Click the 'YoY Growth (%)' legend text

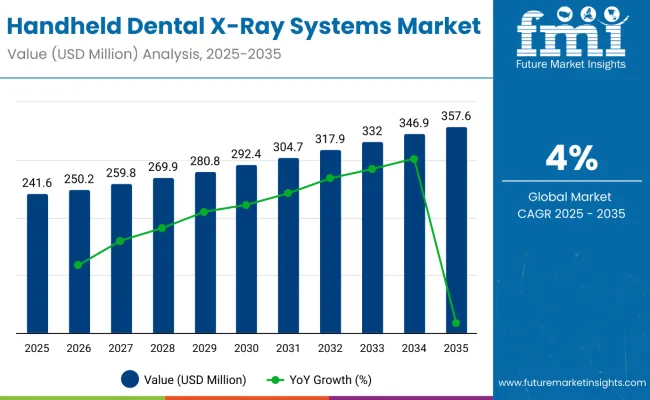330,380
